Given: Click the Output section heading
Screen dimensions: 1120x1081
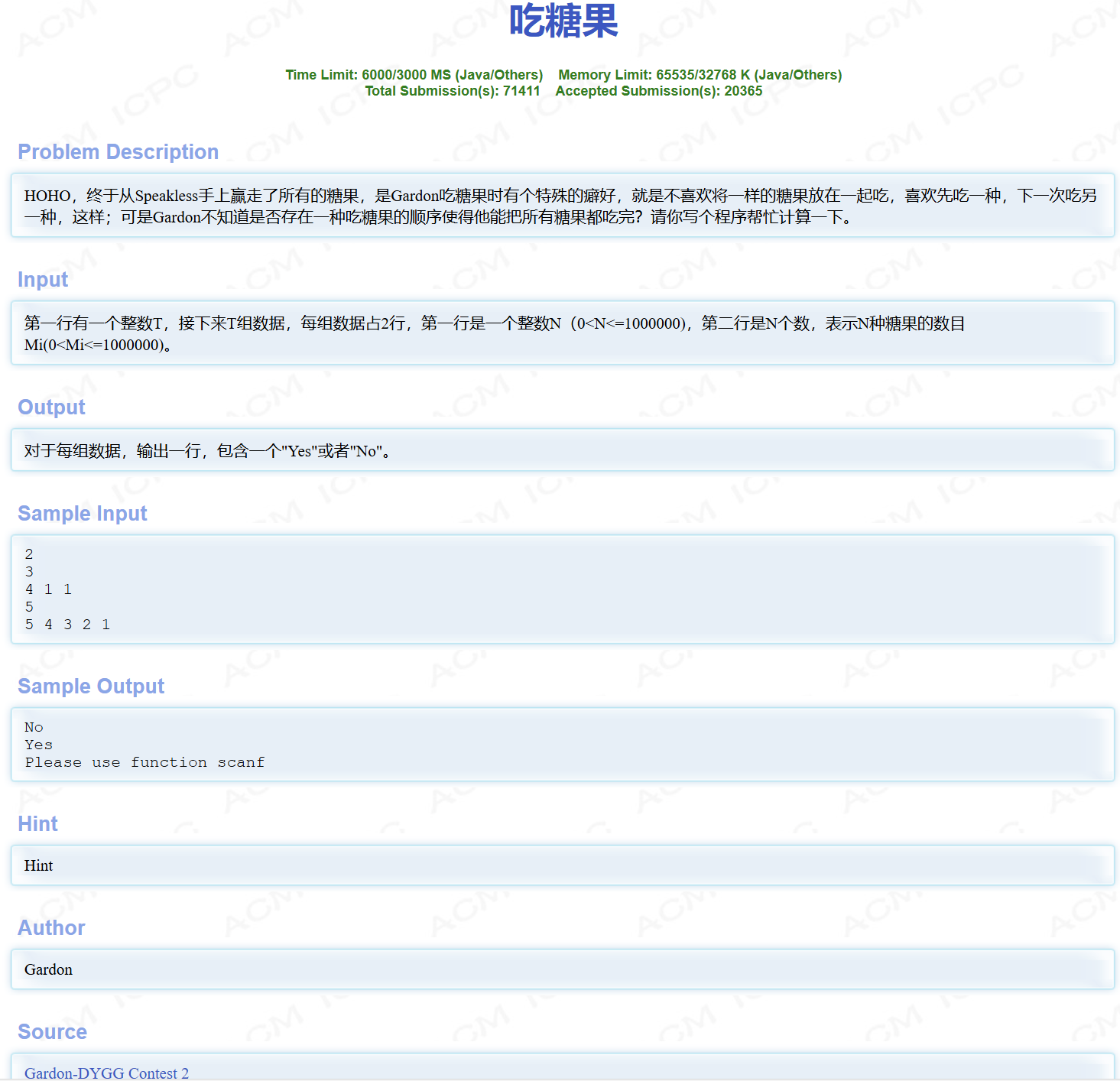Looking at the screenshot, I should coord(51,407).
